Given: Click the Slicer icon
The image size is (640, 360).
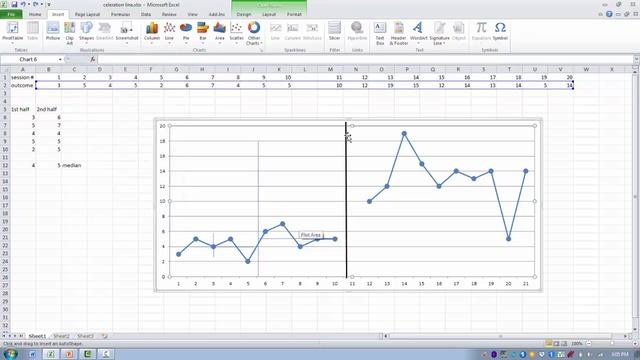Looking at the screenshot, I should point(334,32).
